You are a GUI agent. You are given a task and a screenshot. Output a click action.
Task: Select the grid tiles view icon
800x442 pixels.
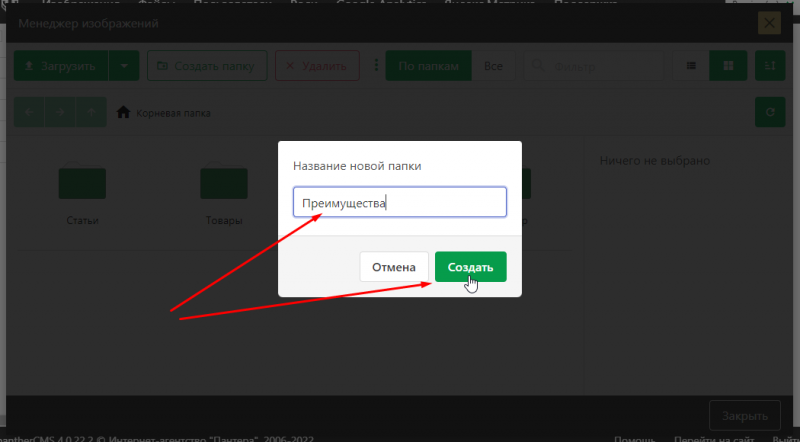click(x=729, y=67)
